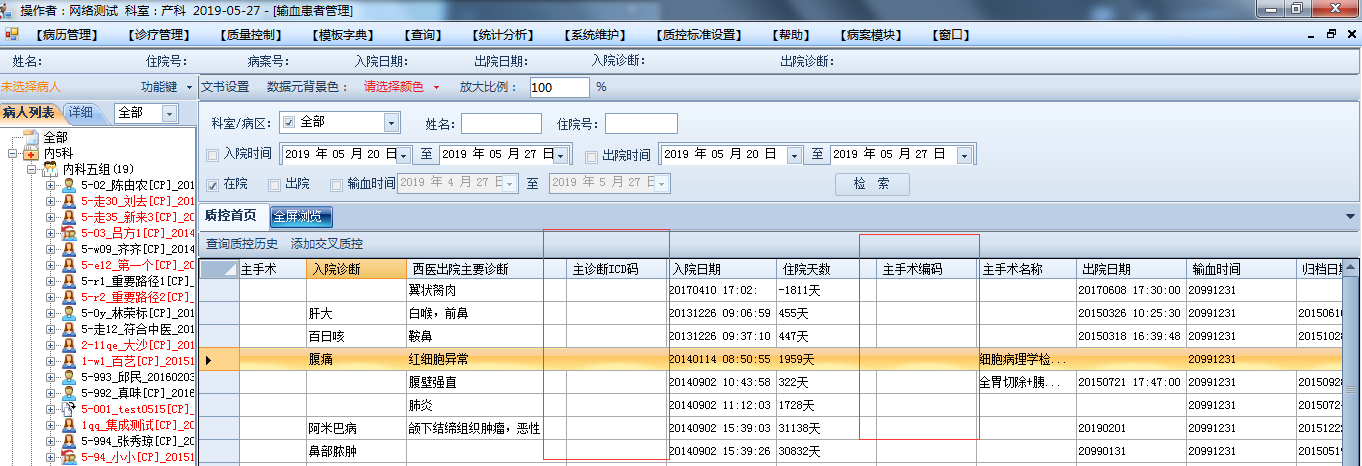The image size is (1362, 466).
Task: Click patient icon of 5-走35_新来3
Action: click(70, 217)
